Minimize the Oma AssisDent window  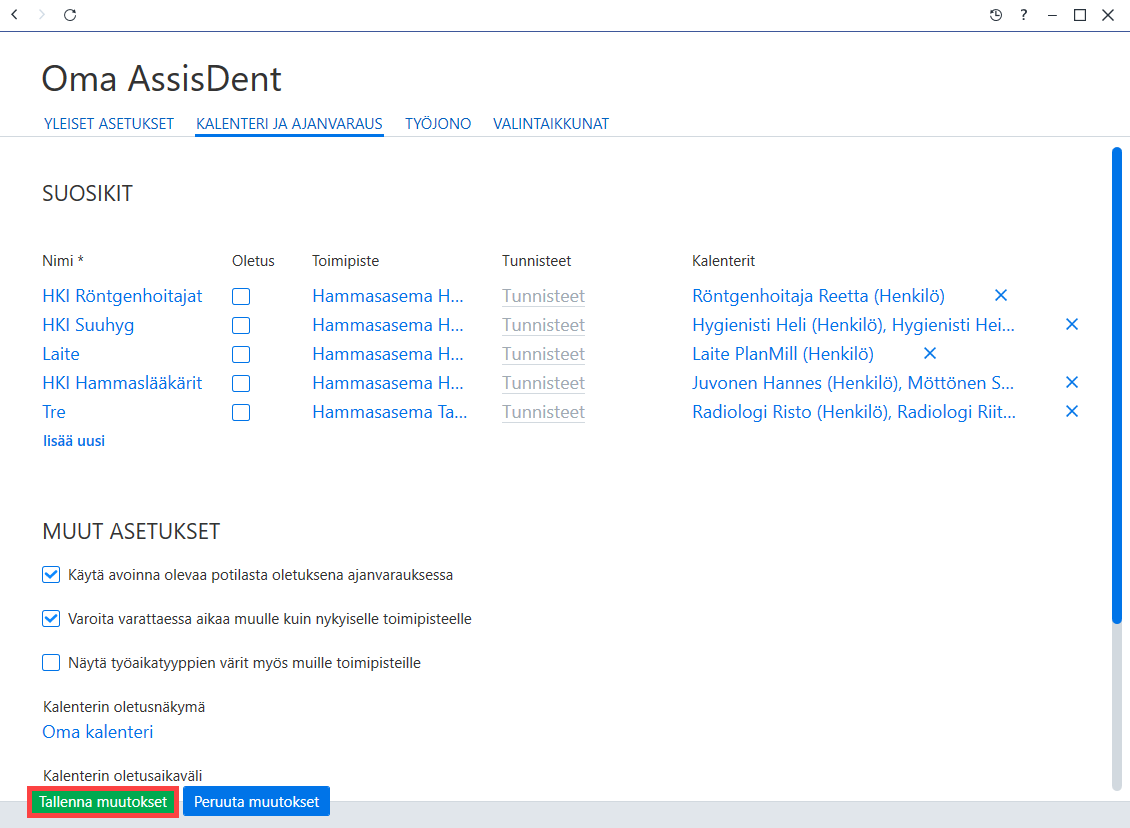pos(1052,15)
